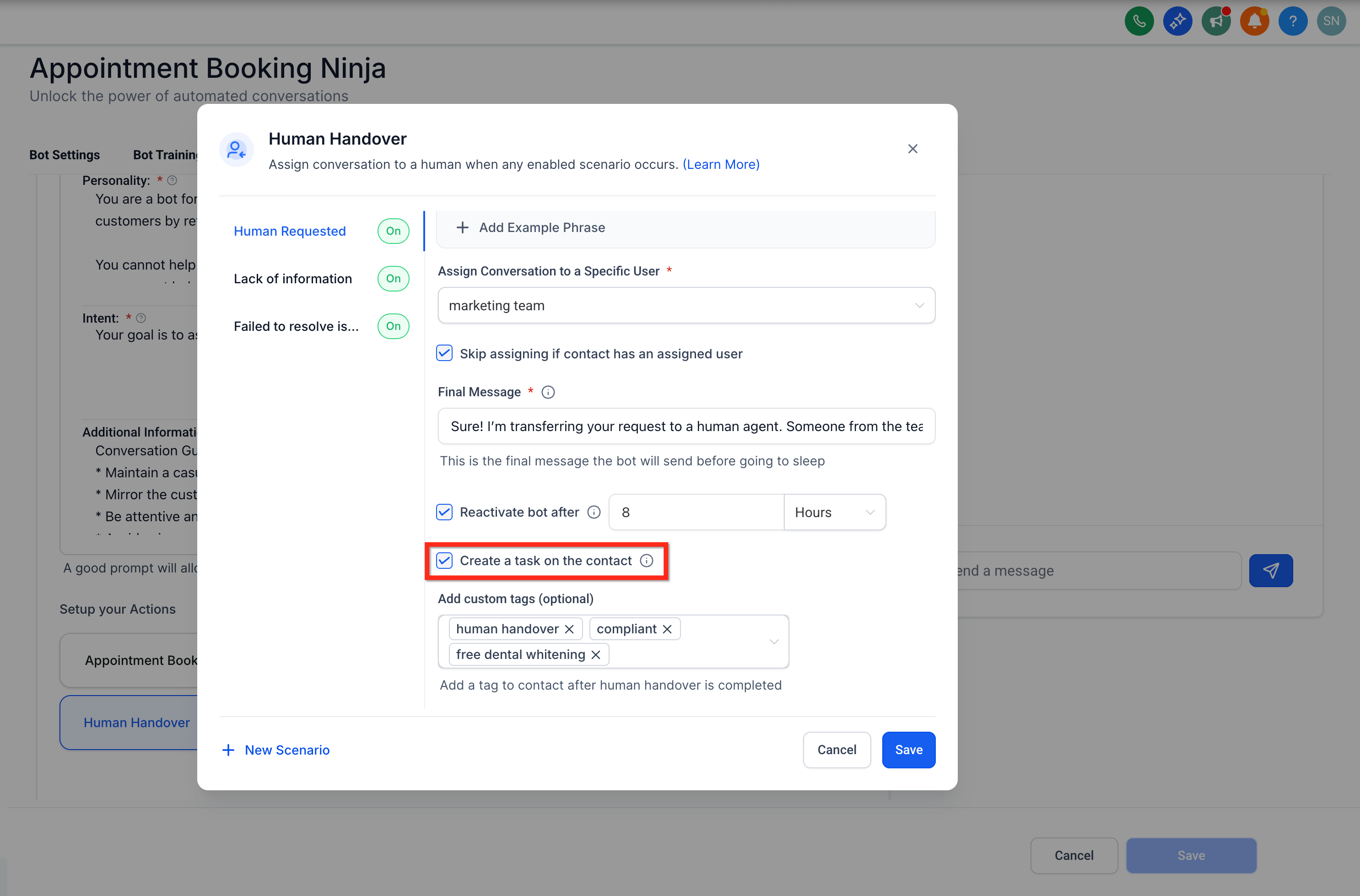Screen dimensions: 1360x896
Task: Select the Failed to resolve is... scenario
Action: [x=296, y=326]
